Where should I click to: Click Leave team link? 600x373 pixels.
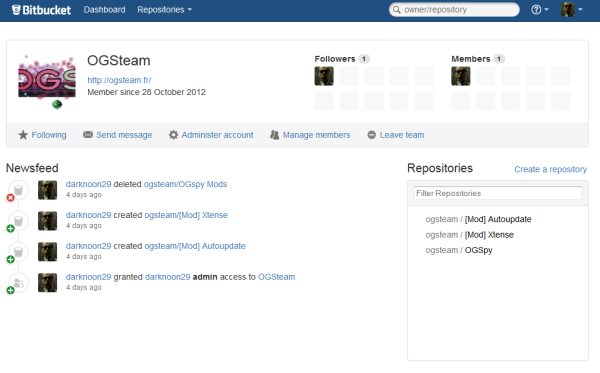pyautogui.click(x=402, y=135)
